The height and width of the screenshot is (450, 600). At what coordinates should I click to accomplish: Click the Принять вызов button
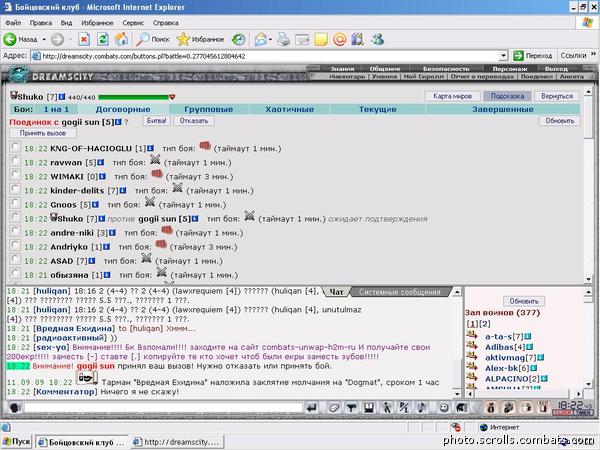[43, 134]
